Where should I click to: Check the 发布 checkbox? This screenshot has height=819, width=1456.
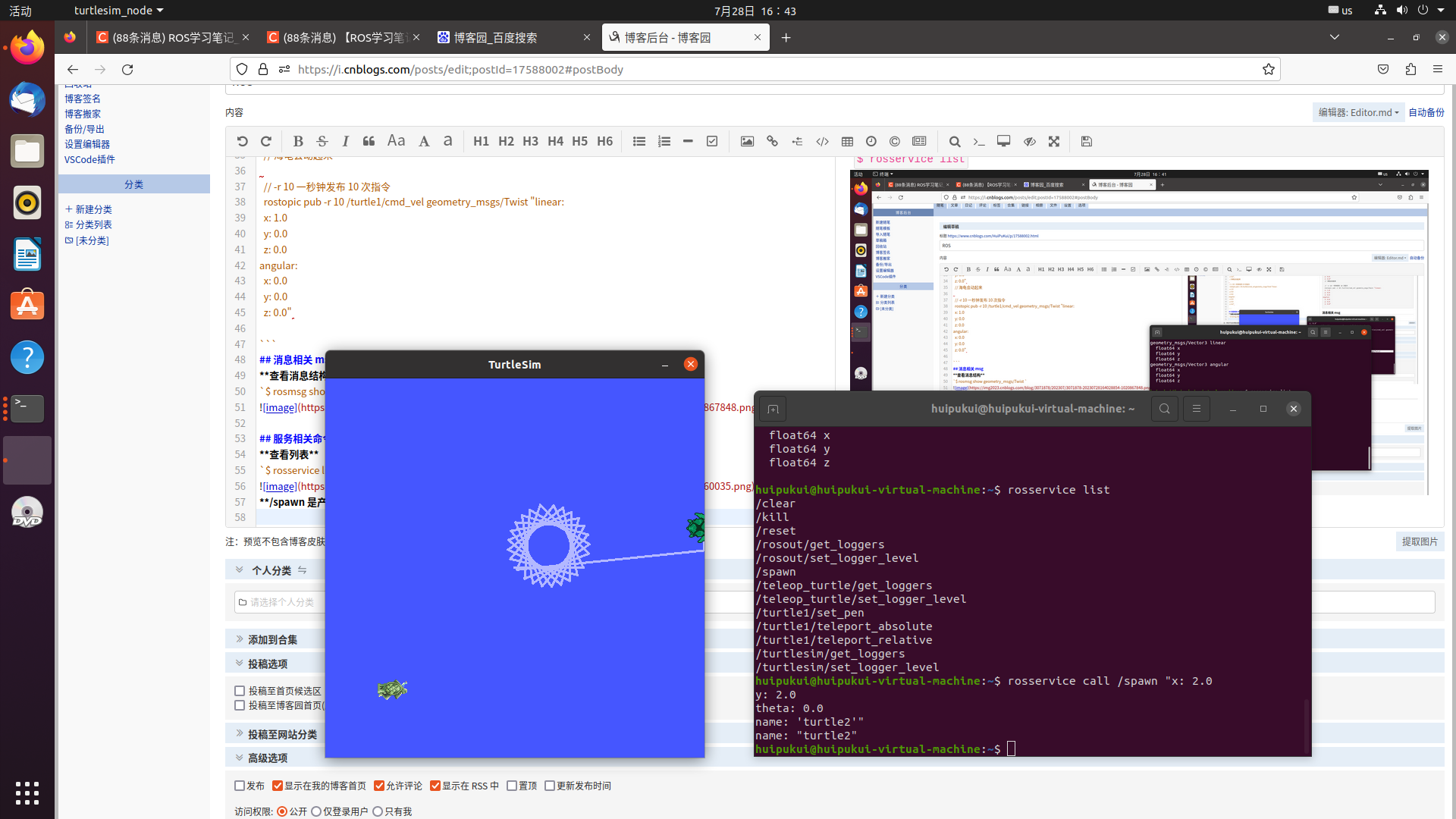pyautogui.click(x=240, y=786)
